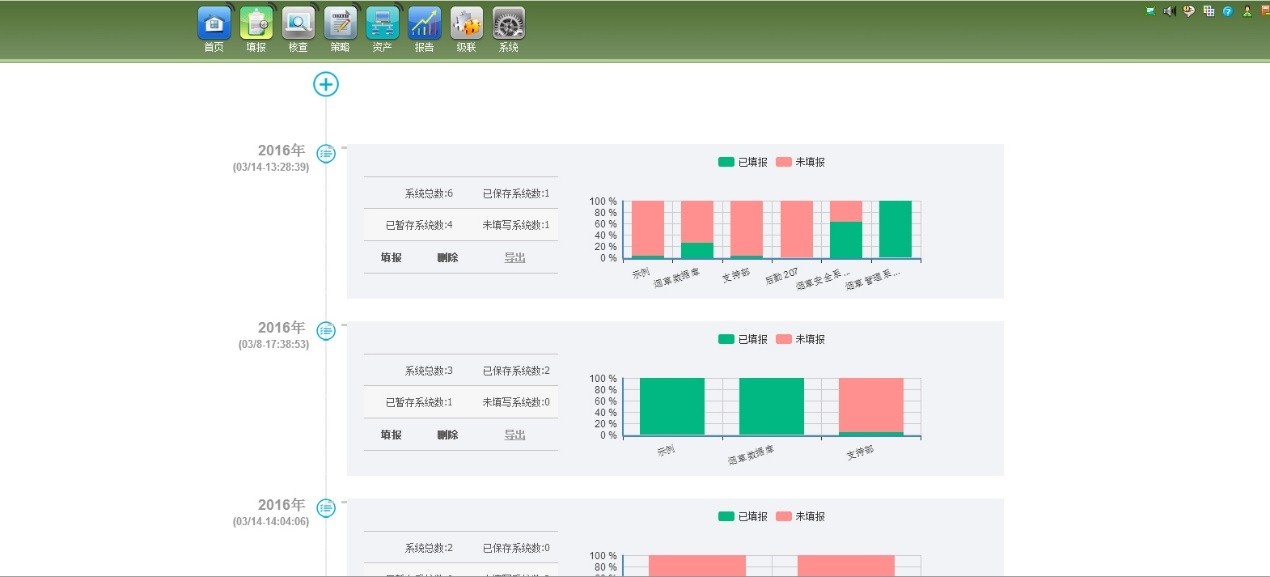Image resolution: width=1270 pixels, height=577 pixels.
Task: Click the speaker icon in top-right tray
Action: coord(1168,11)
